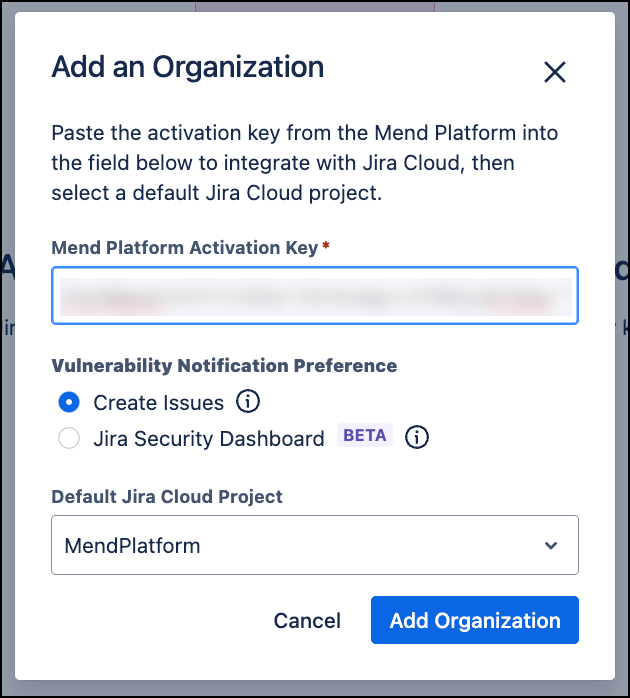Click the Mend Platform Activation Key label

coord(184,248)
